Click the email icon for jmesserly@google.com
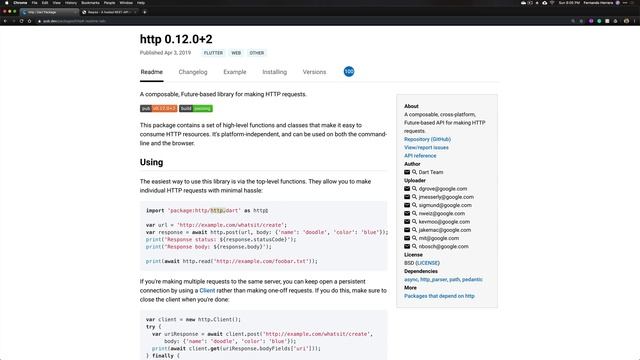 407,197
